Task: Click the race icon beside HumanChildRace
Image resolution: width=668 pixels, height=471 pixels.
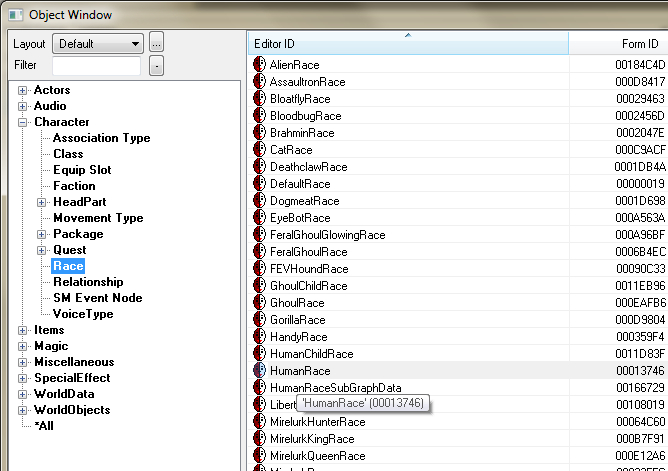Action: click(259, 353)
